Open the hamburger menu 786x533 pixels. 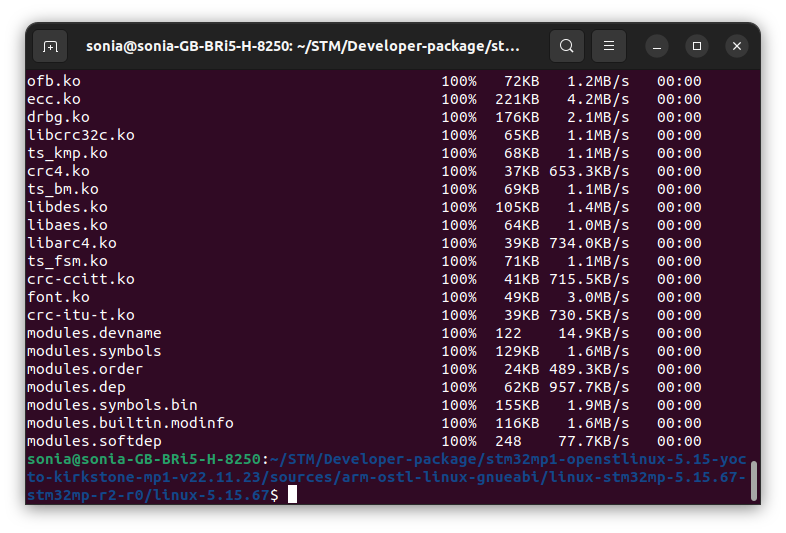pyautogui.click(x=609, y=46)
